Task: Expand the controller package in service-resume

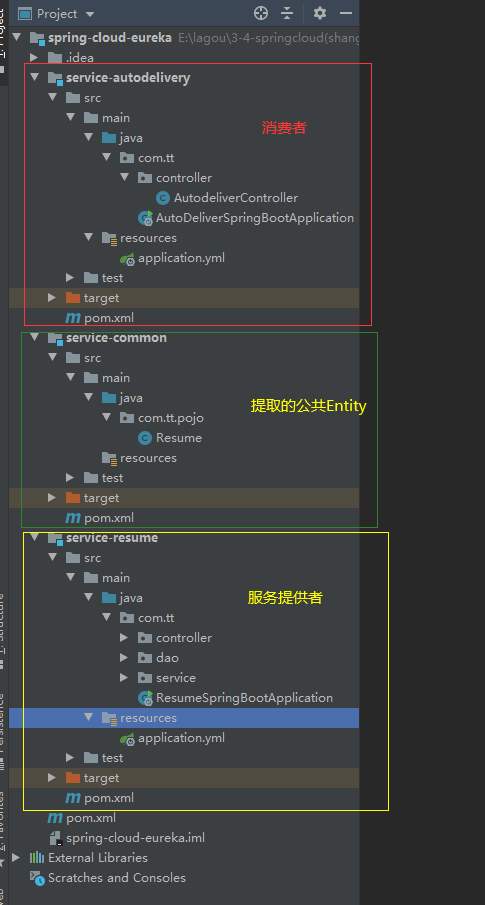Action: click(124, 638)
